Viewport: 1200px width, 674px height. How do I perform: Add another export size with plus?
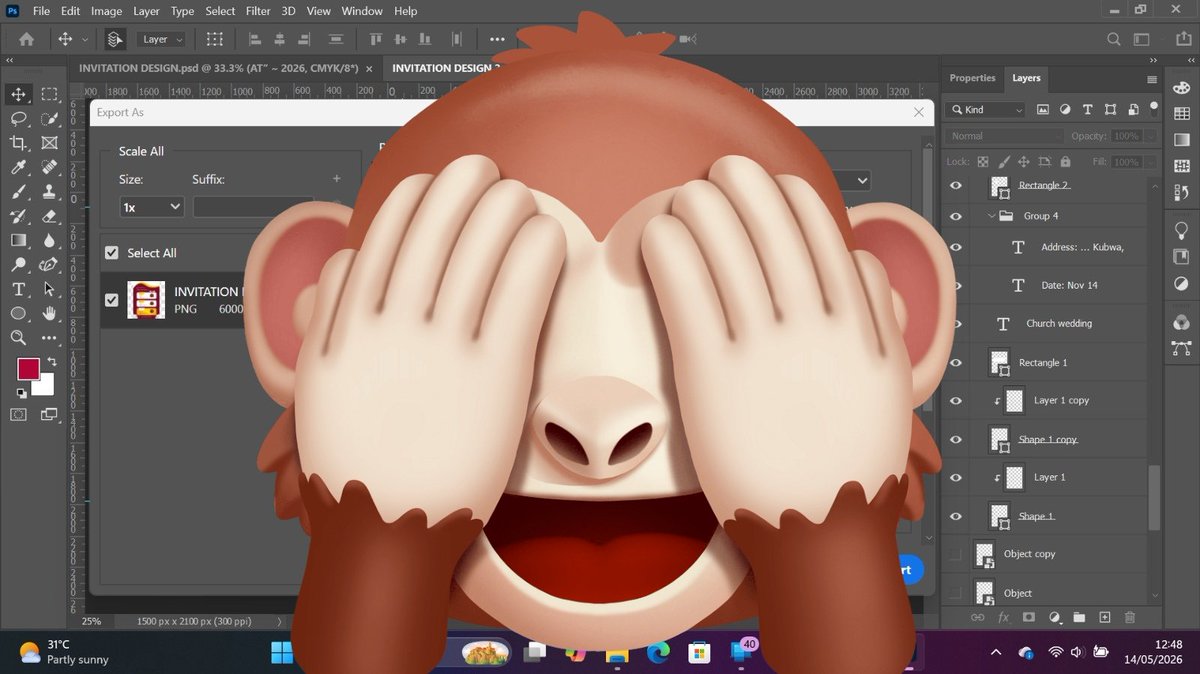click(x=337, y=179)
